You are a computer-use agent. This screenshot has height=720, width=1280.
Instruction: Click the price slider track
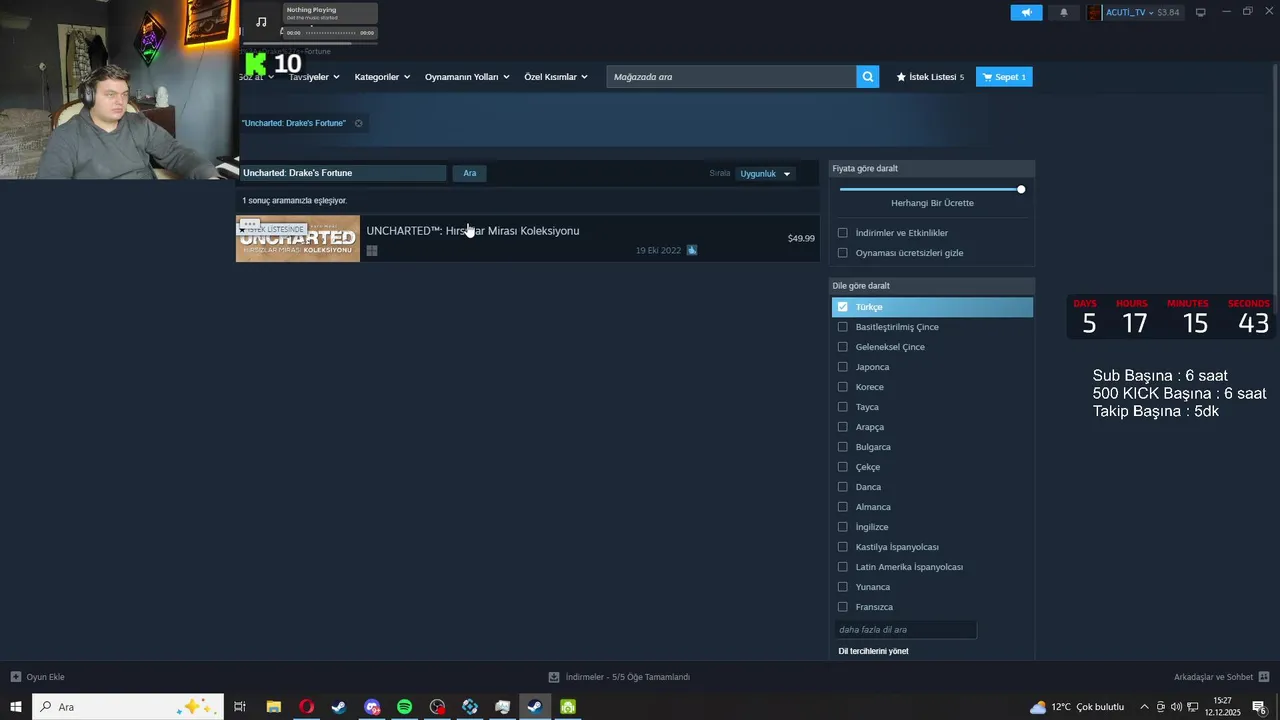(930, 189)
